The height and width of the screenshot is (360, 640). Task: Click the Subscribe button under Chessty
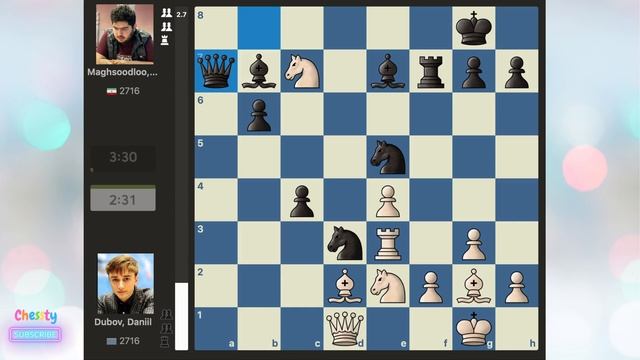pos(35,334)
